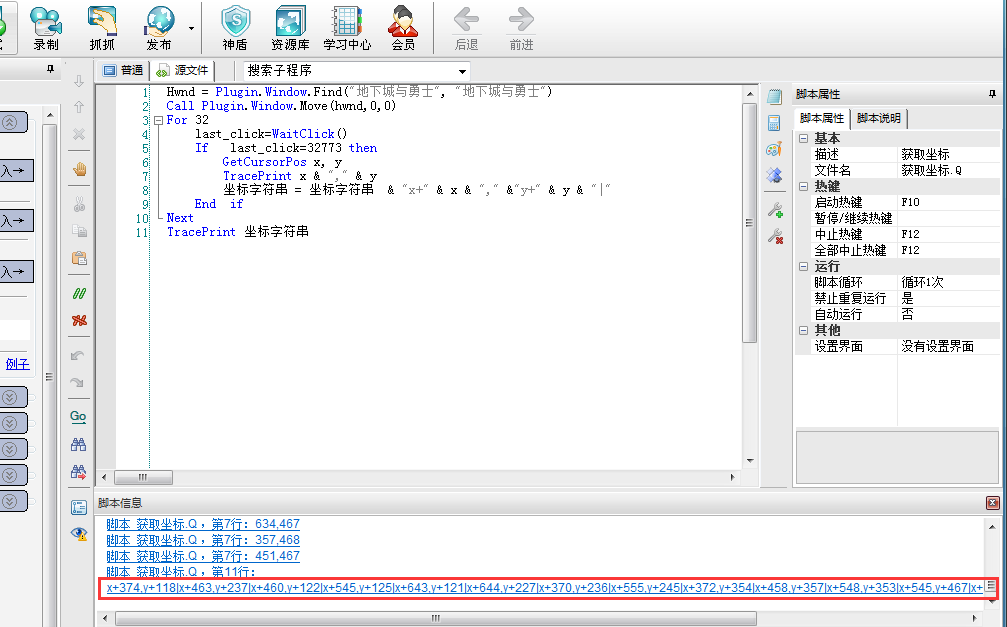Open the 搜索子程序 dropdown

(462, 71)
